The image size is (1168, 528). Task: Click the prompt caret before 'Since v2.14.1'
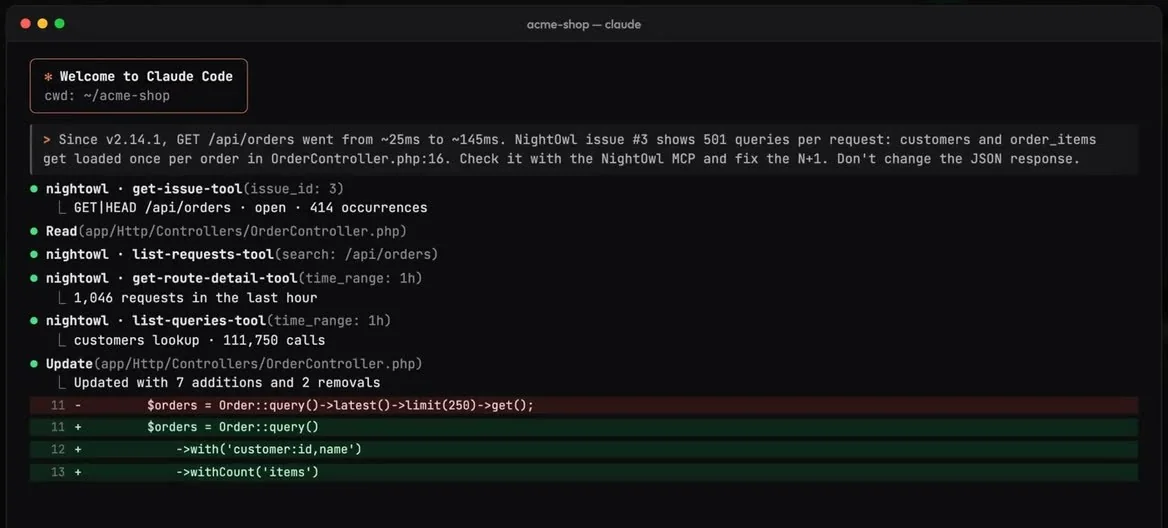[47, 139]
